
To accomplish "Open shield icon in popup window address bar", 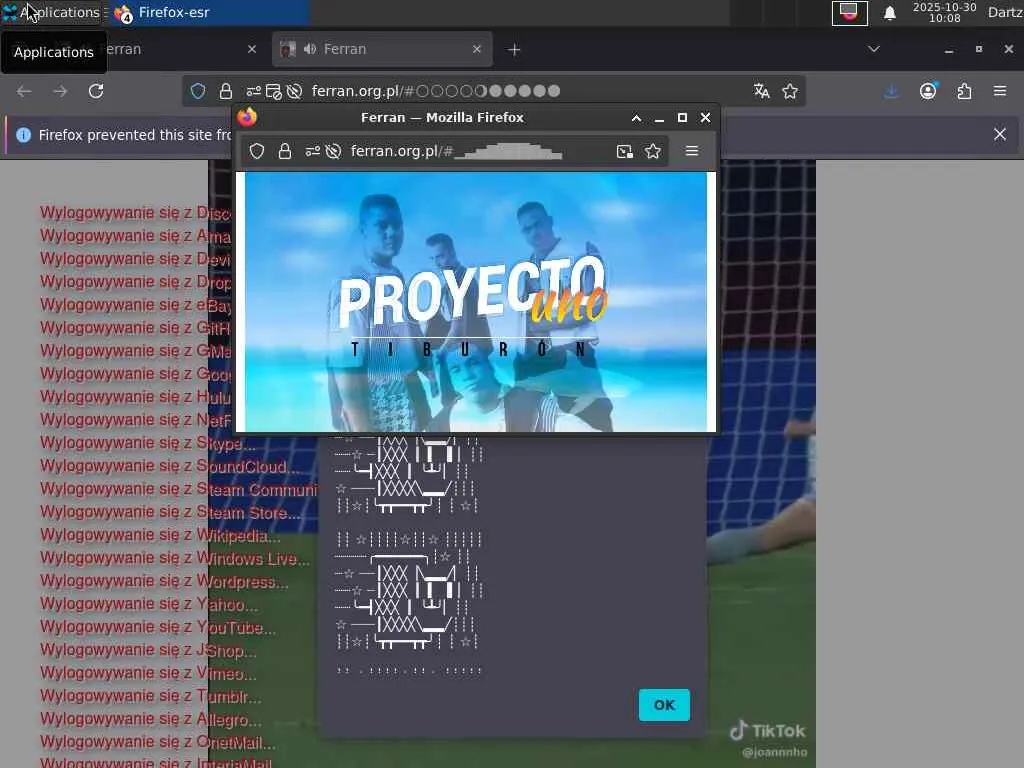I will click(257, 152).
